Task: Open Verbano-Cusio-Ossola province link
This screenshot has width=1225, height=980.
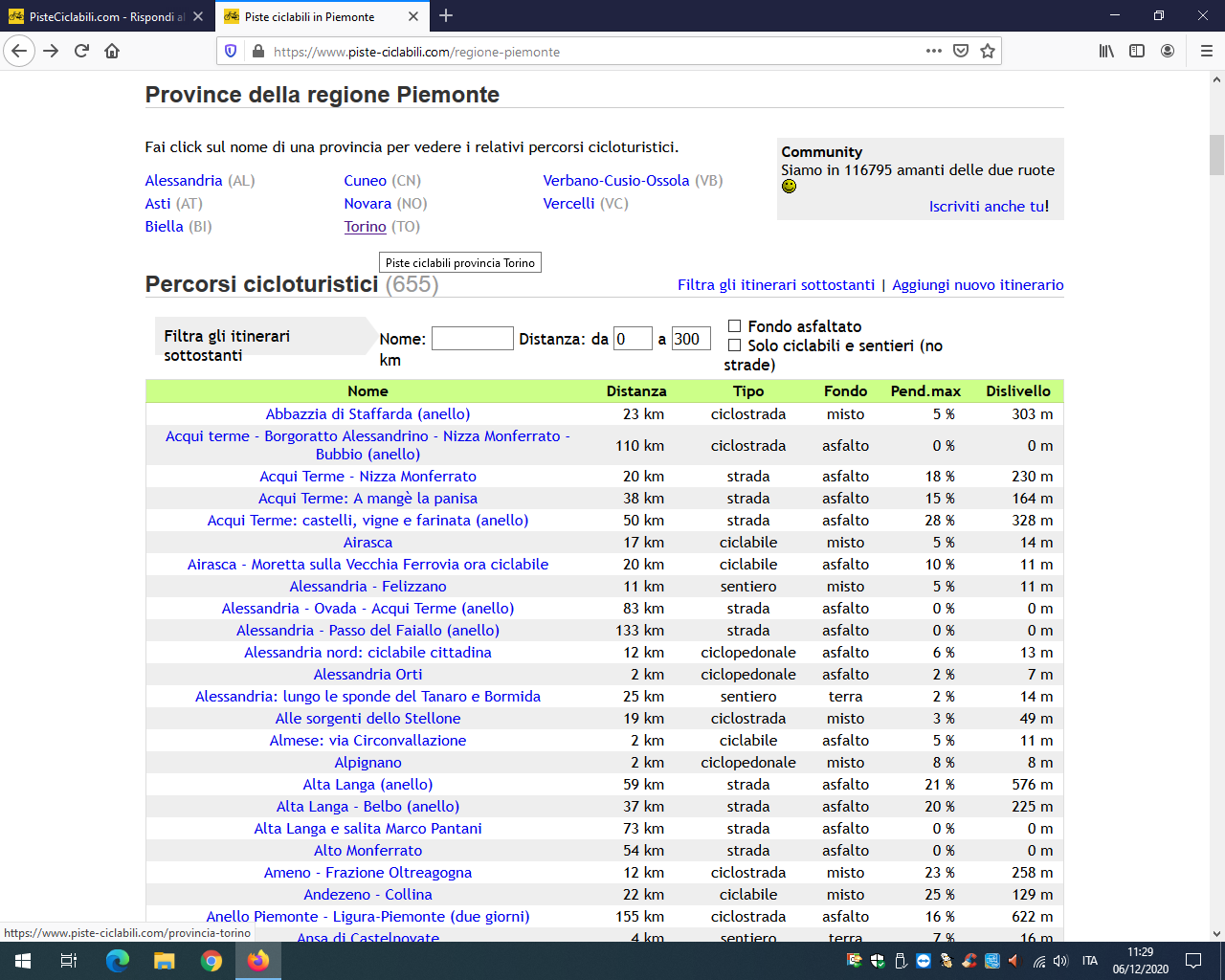Action: (616, 181)
